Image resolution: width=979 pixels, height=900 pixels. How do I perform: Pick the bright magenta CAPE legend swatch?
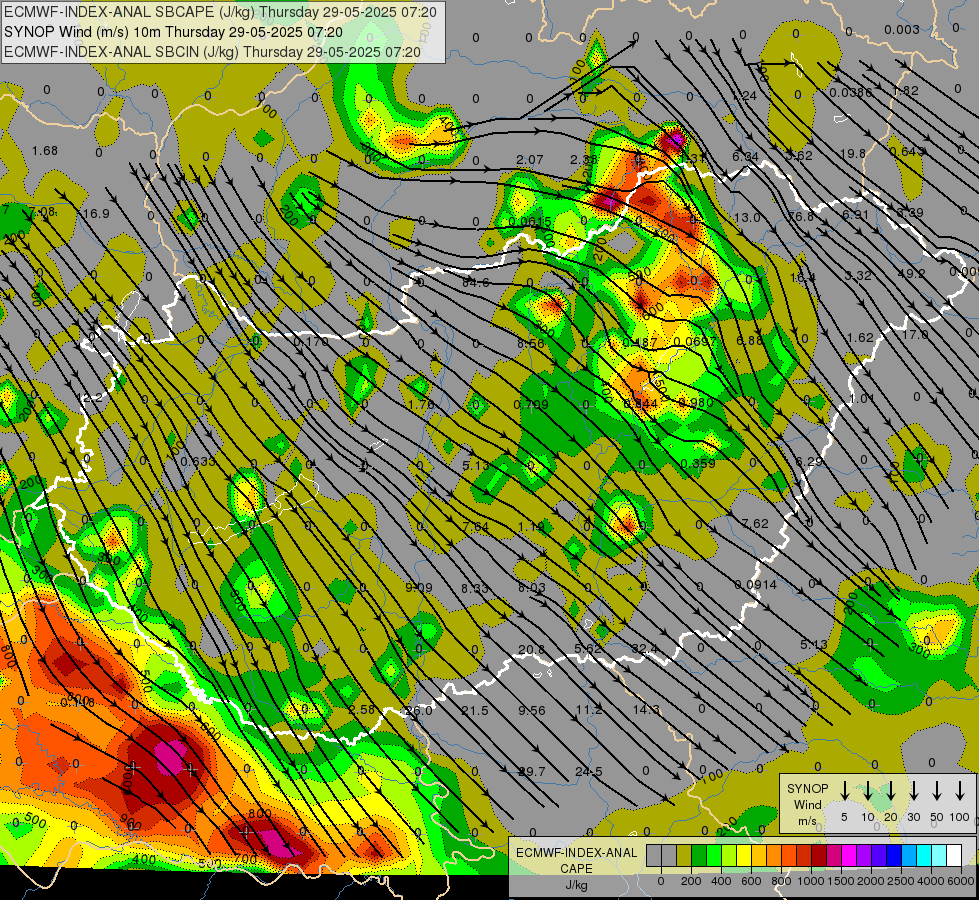[x=849, y=855]
